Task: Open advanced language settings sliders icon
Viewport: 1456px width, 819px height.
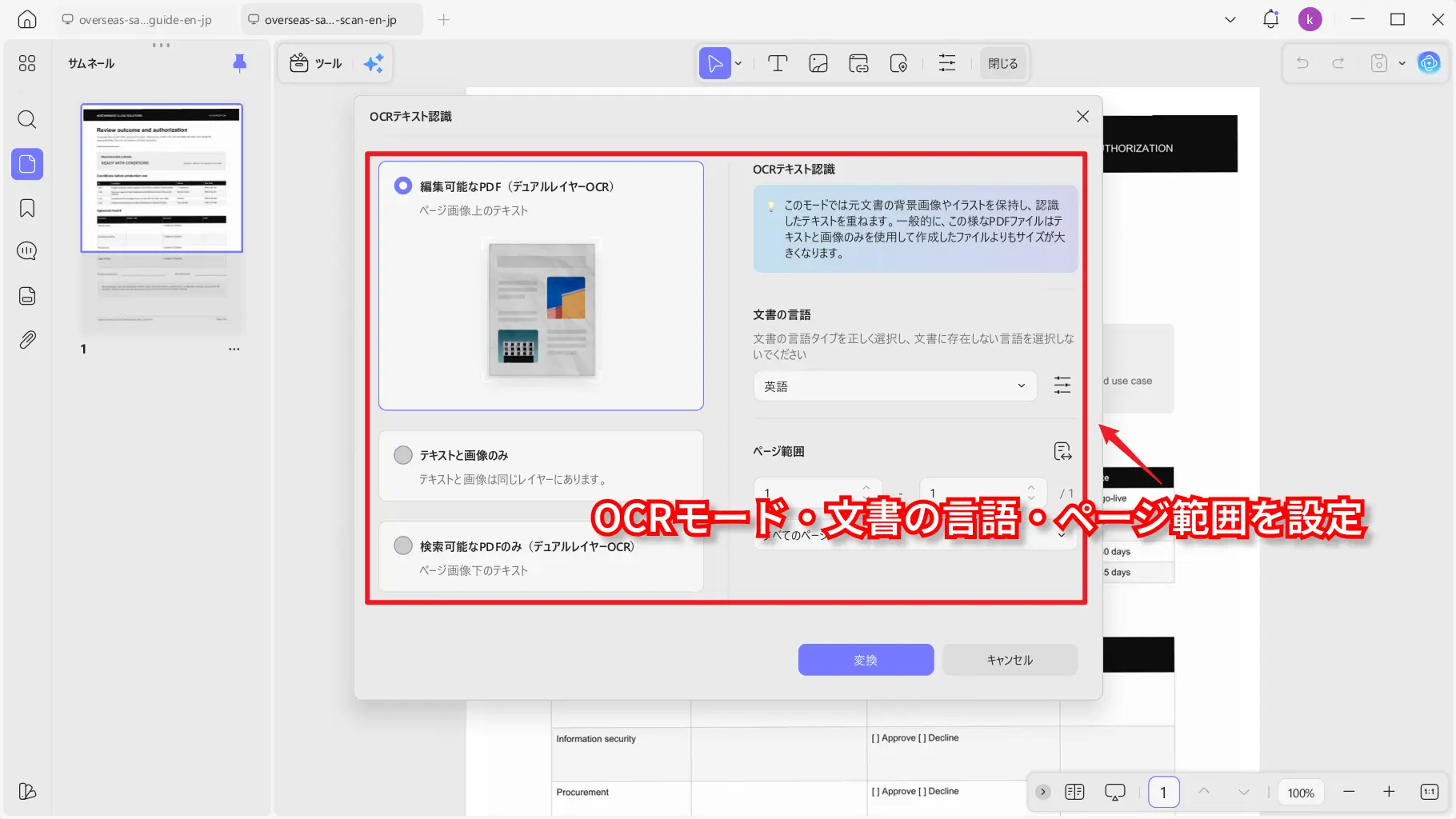Action: (x=1062, y=386)
